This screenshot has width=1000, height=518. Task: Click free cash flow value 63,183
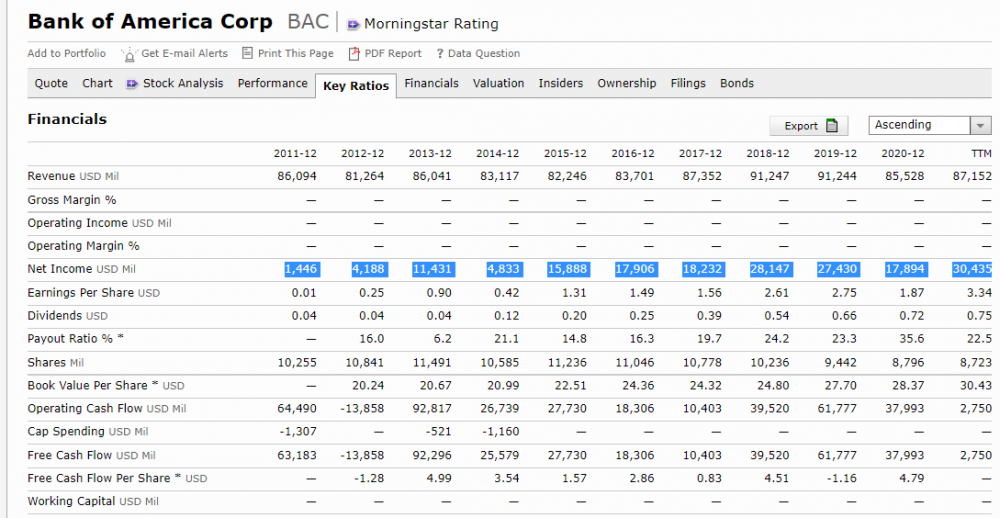coord(297,455)
